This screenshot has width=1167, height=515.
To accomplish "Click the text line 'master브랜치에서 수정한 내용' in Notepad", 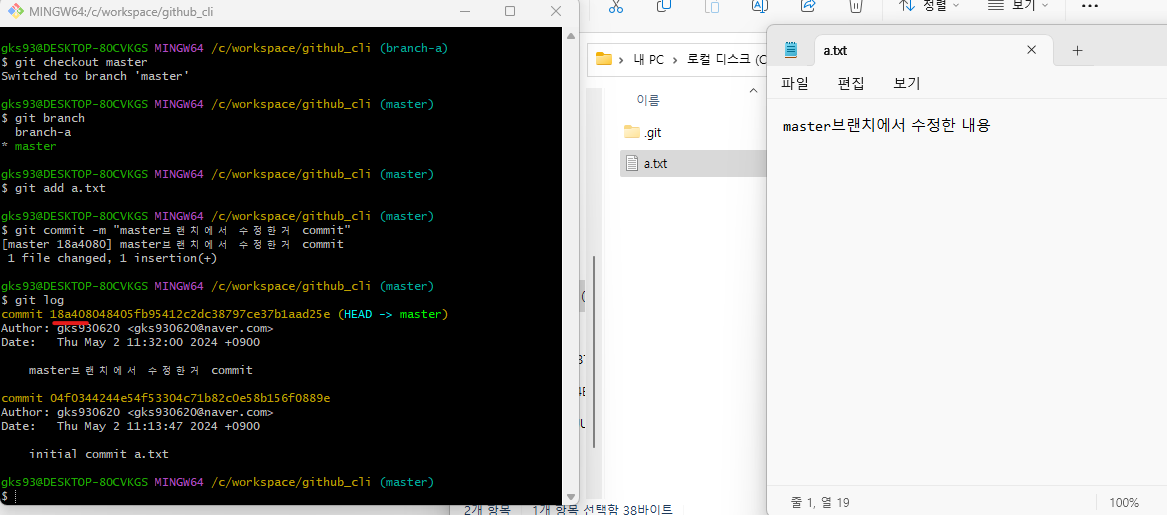I will (886, 126).
